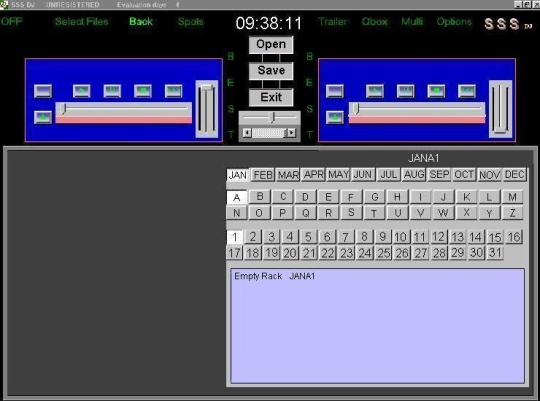This screenshot has height=401, width=540.
Task: Open the Spots menu
Action: point(190,22)
